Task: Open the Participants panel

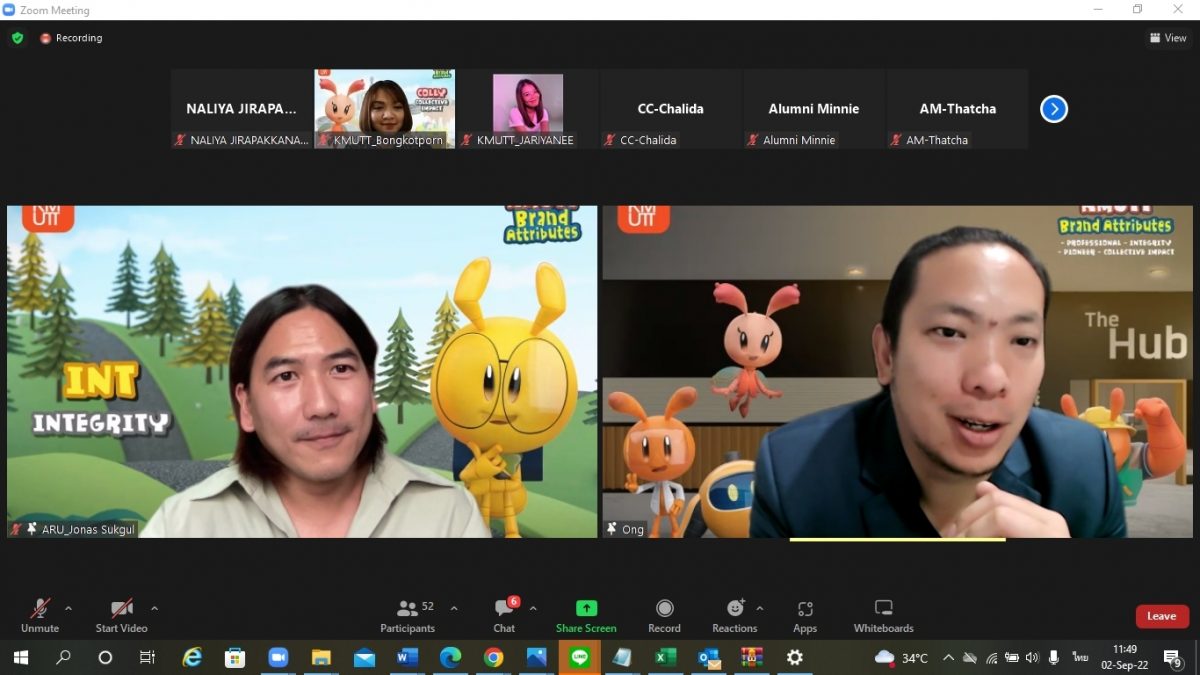Action: tap(408, 615)
